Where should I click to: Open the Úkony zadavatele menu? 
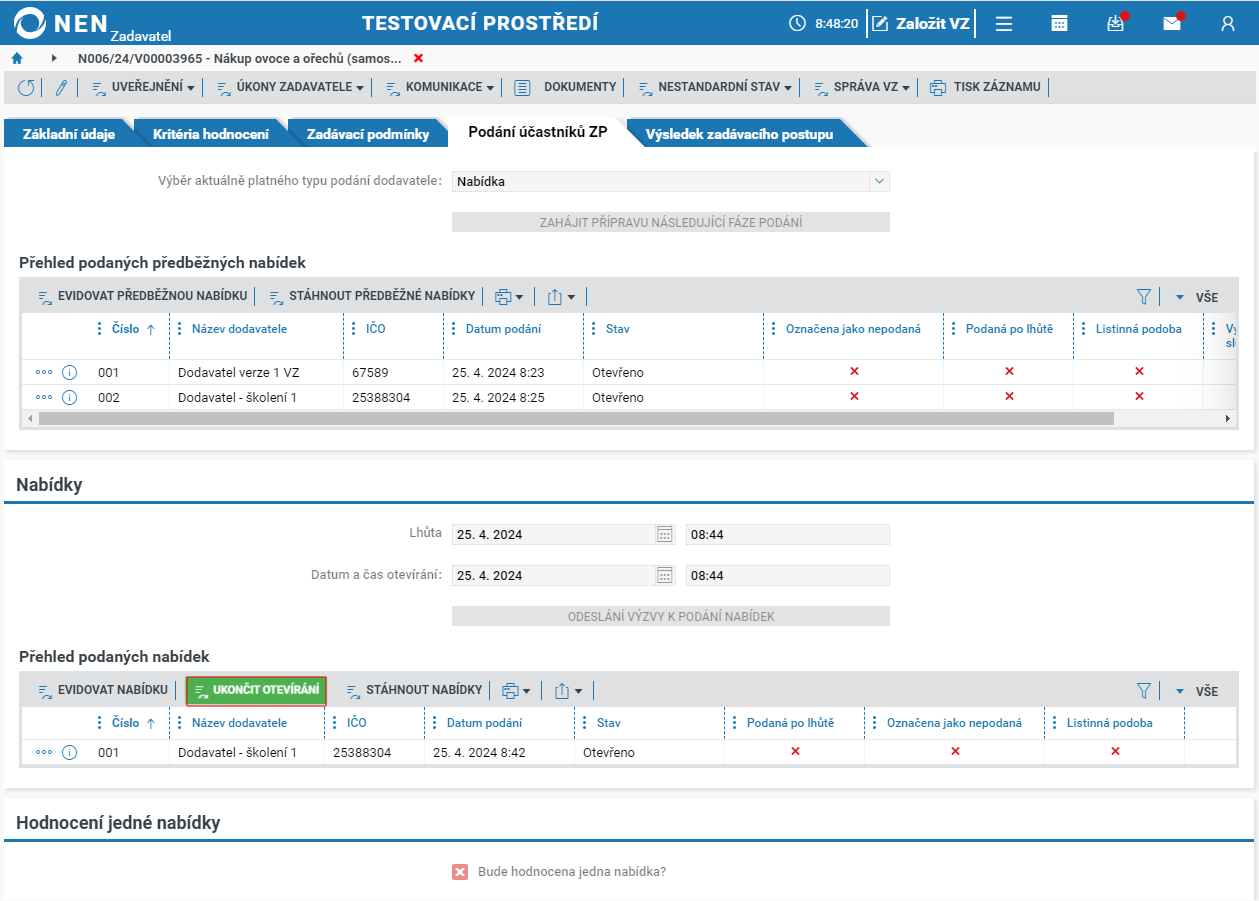290,87
